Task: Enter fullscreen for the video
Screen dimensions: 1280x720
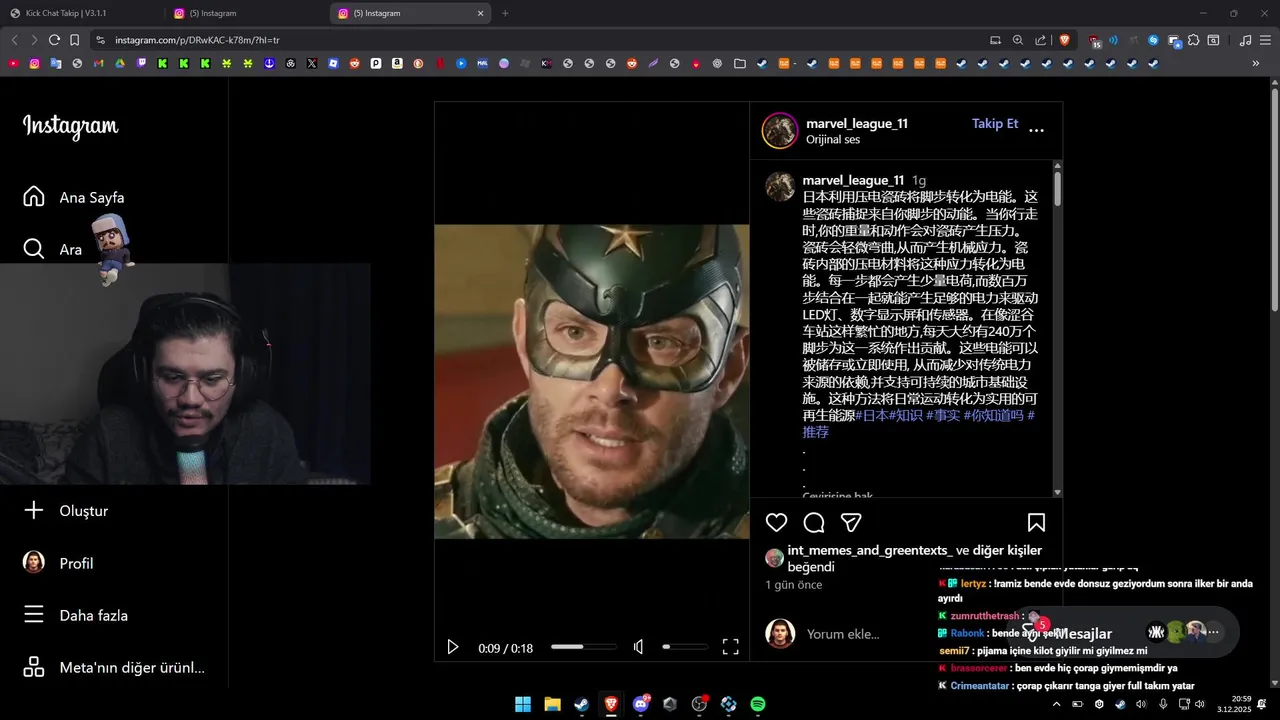Action: [x=731, y=647]
